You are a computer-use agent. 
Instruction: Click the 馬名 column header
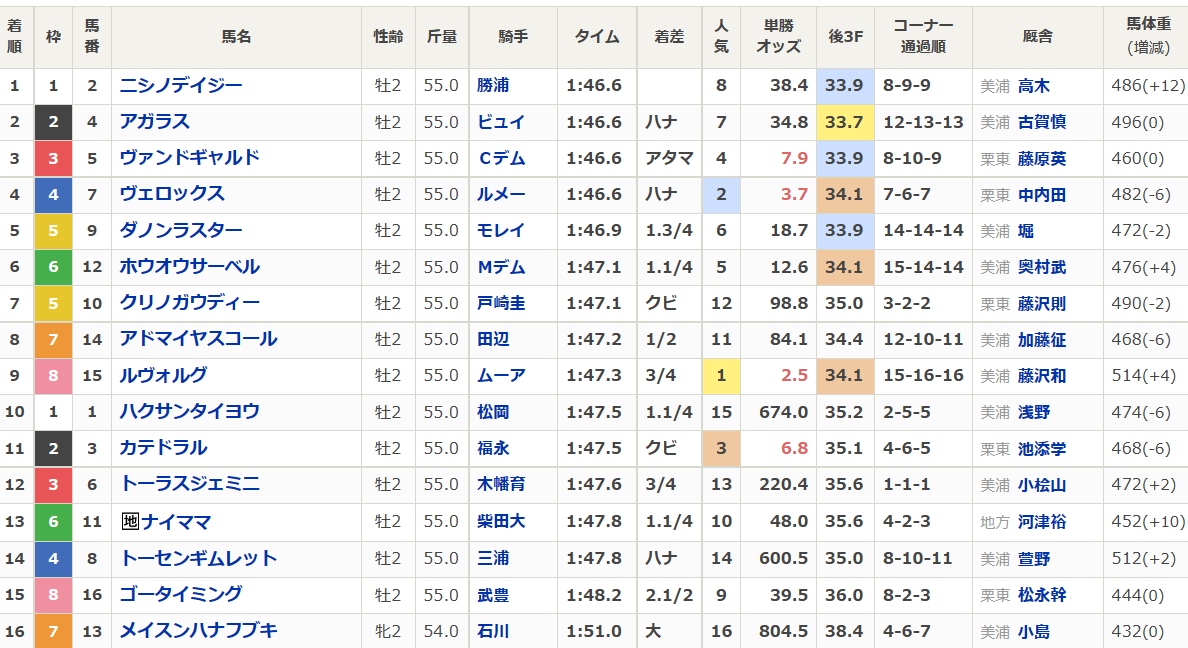pyautogui.click(x=236, y=36)
